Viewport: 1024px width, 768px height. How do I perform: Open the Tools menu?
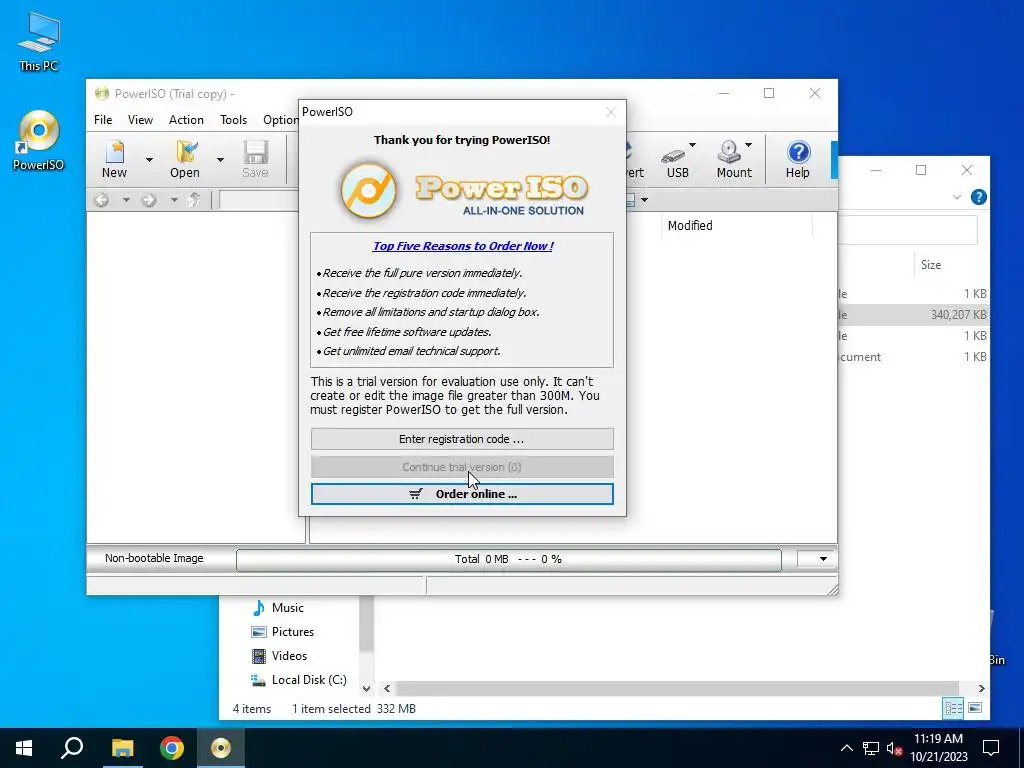click(x=233, y=120)
